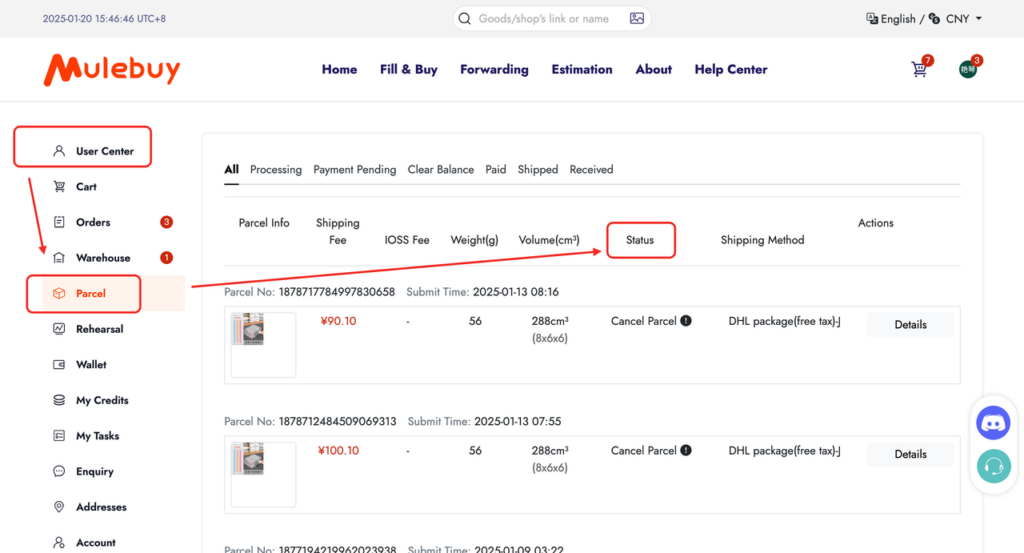The width and height of the screenshot is (1024, 553).
Task: Click Cancel Parcel for the ¥90.10 parcel
Action: [x=643, y=321]
